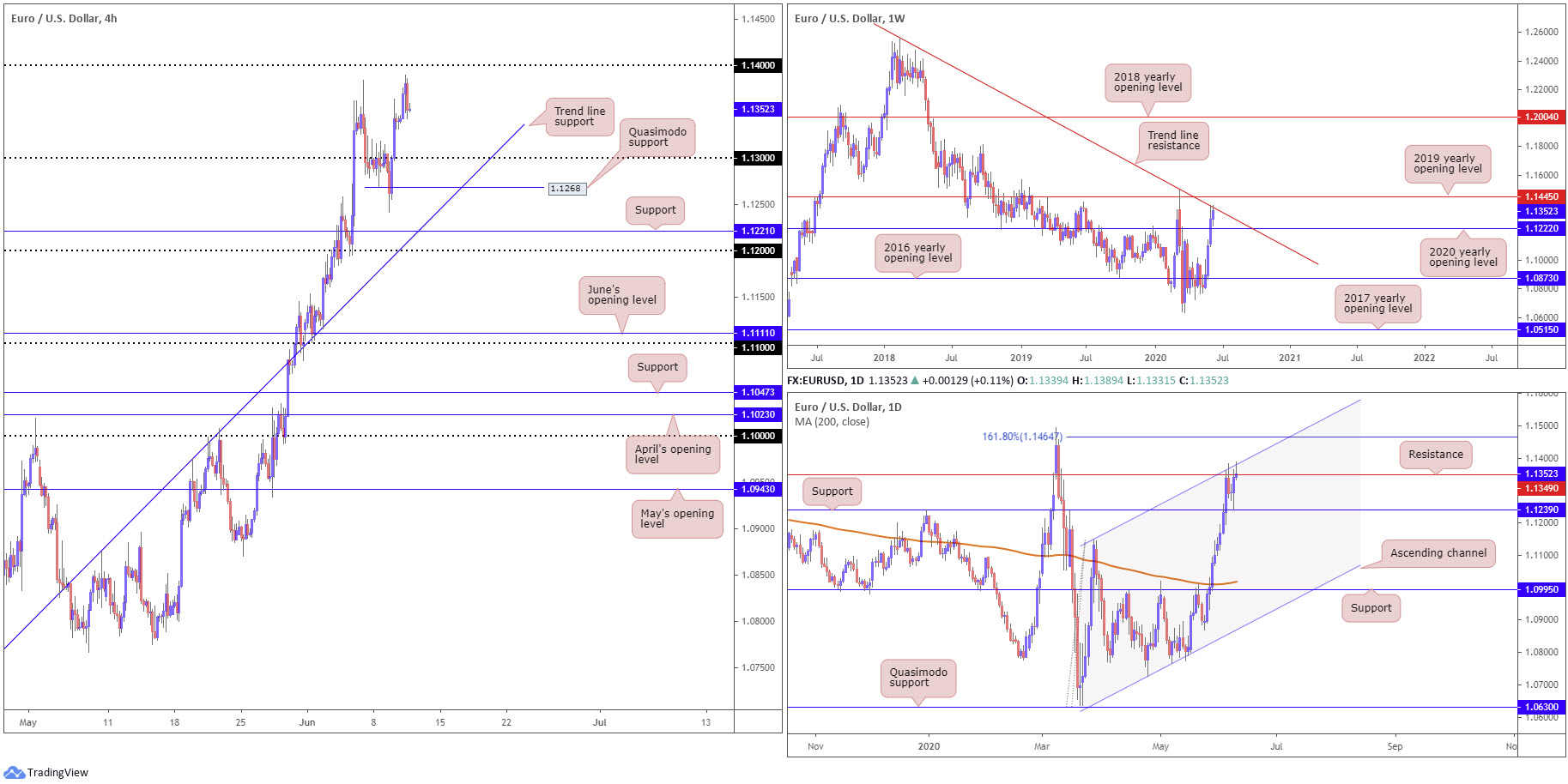Click the Ascending channel callout in daily chart
1568x784 pixels.
point(1438,553)
